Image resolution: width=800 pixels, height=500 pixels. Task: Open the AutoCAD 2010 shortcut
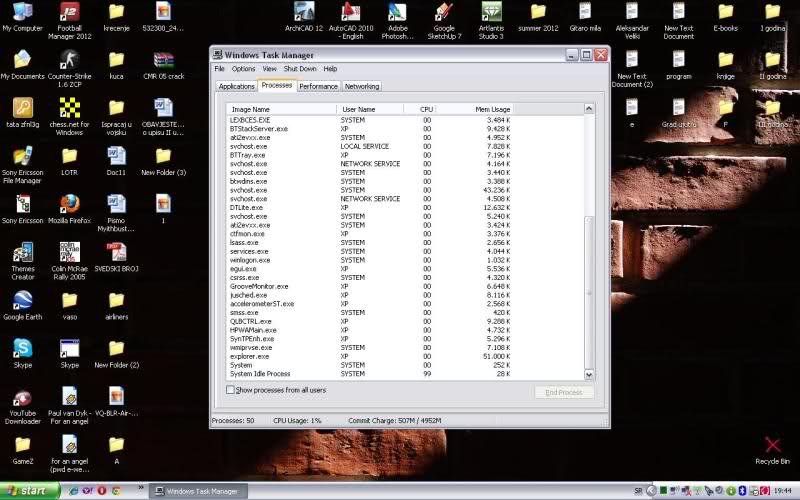click(350, 13)
